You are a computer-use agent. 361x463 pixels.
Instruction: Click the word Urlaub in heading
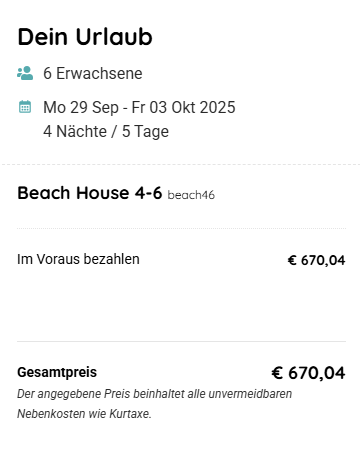coord(114,37)
